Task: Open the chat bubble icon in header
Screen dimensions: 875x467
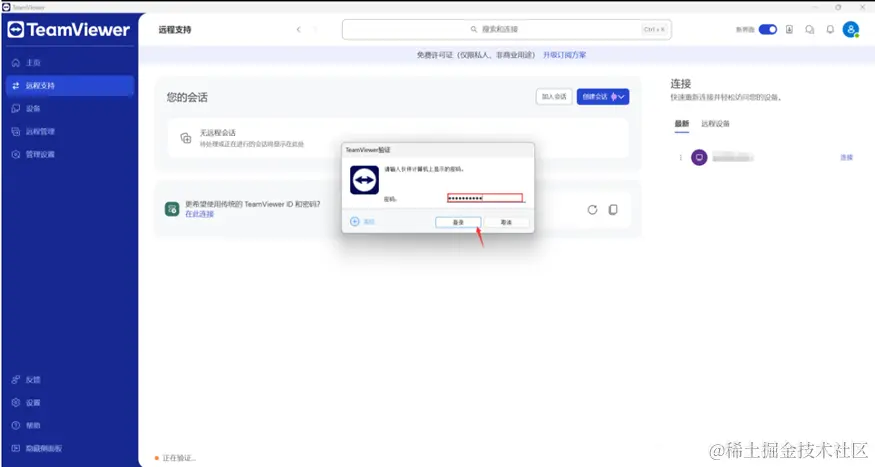Action: click(x=810, y=30)
